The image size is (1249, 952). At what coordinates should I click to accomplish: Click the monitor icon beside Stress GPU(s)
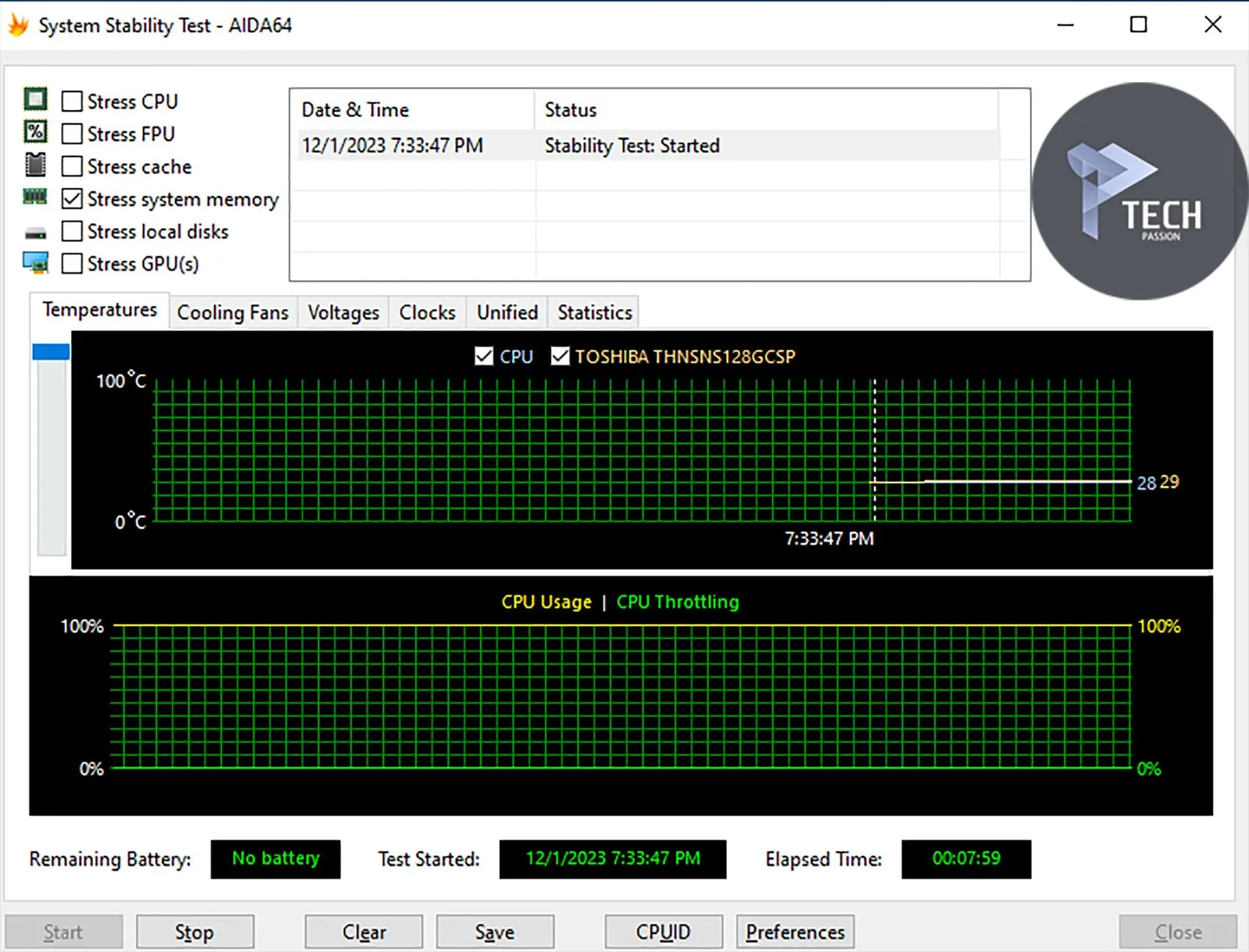click(35, 263)
